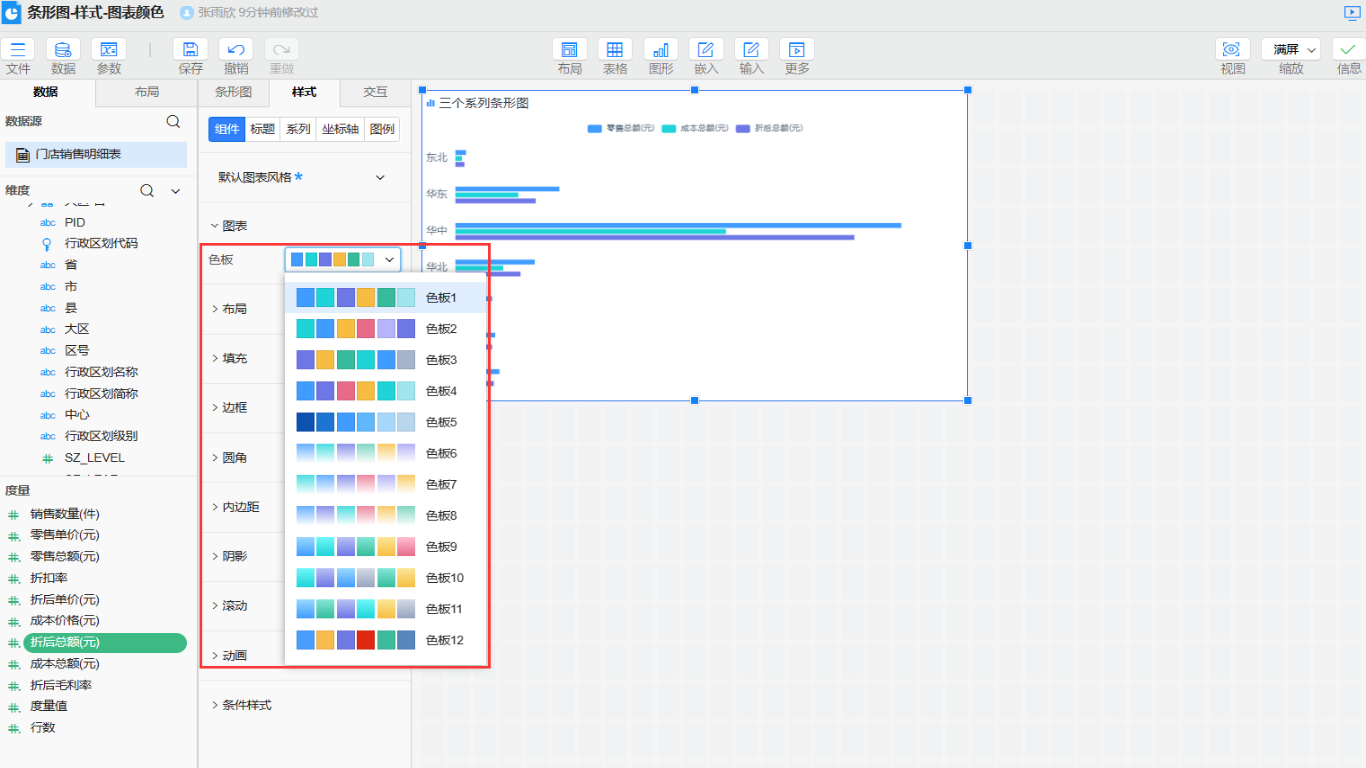Expand the 默认图表风格 dropdown
This screenshot has width=1366, height=768.
pyautogui.click(x=380, y=178)
